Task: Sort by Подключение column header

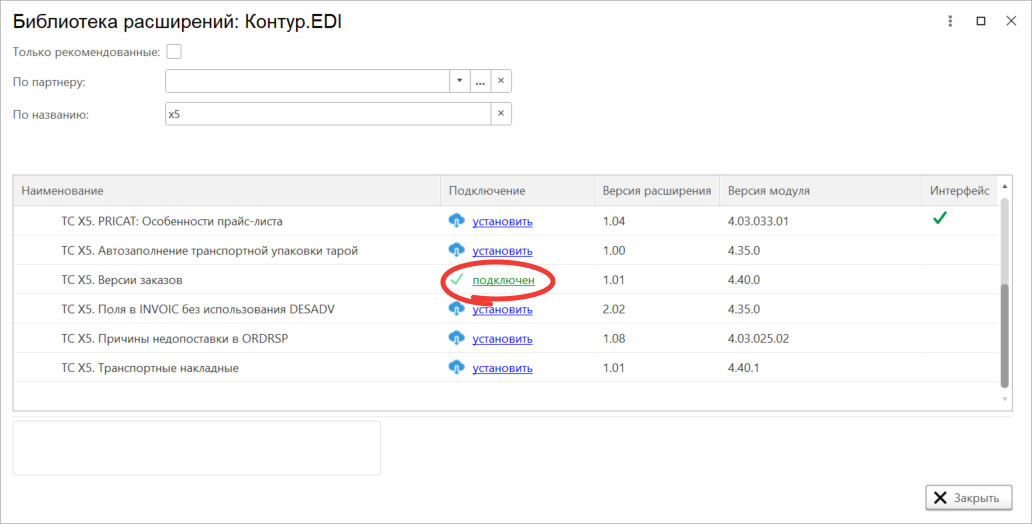Action: pos(517,190)
